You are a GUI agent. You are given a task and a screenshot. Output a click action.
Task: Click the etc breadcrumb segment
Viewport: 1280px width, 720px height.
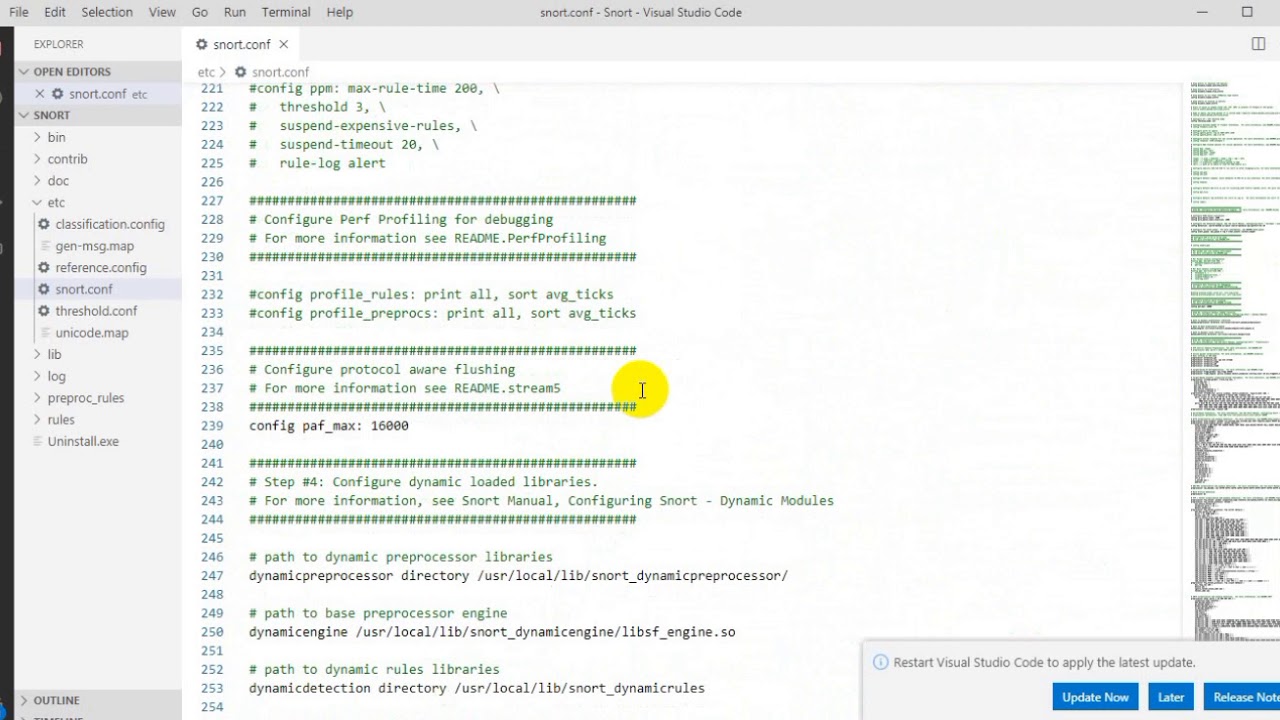coord(206,72)
